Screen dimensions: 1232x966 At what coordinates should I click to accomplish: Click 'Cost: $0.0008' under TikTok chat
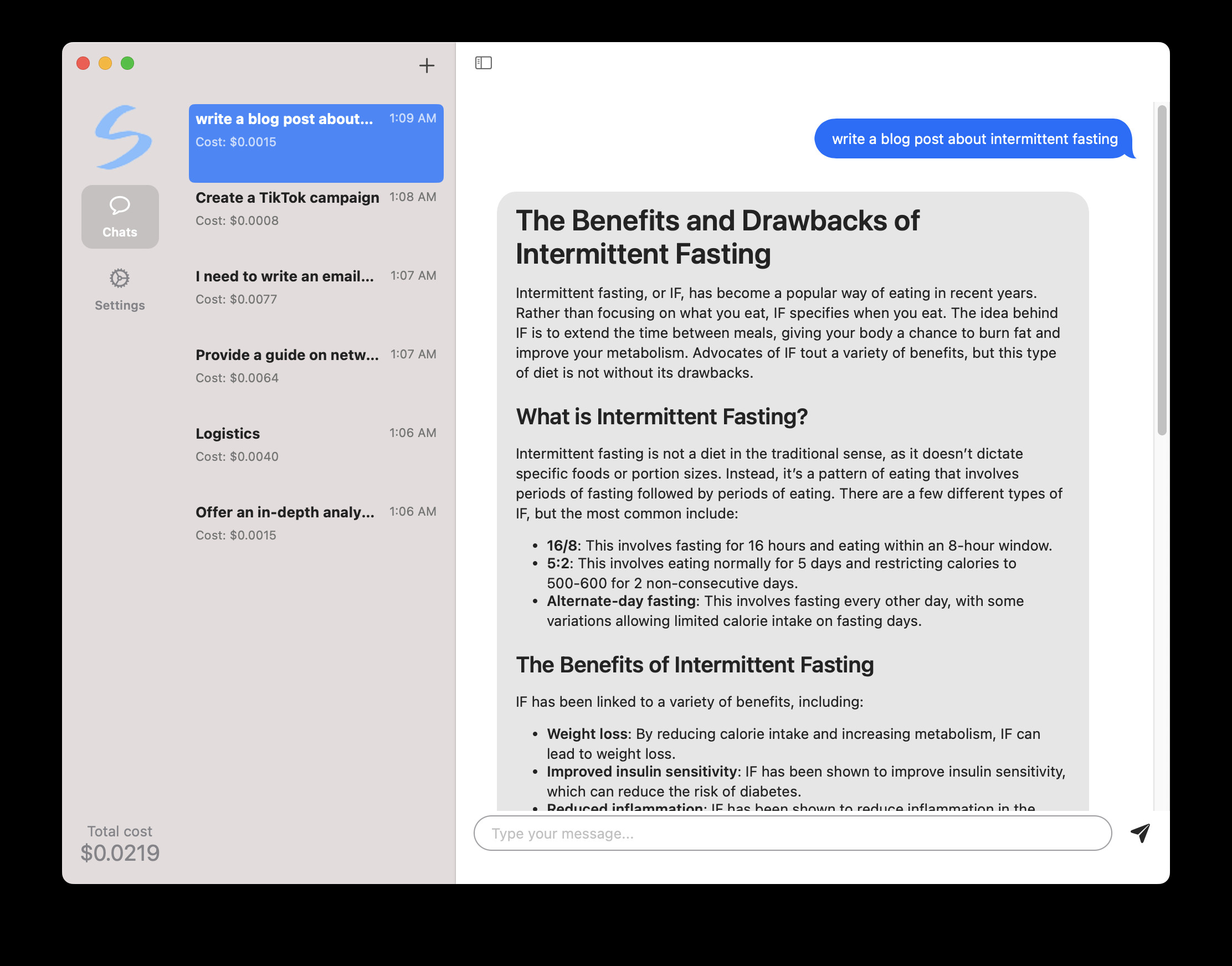coord(237,220)
